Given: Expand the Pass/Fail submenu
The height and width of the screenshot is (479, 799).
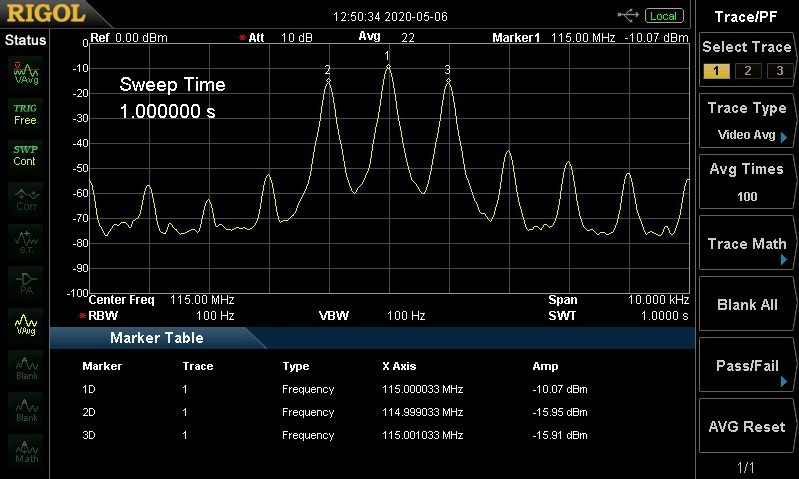Looking at the screenshot, I should (747, 365).
